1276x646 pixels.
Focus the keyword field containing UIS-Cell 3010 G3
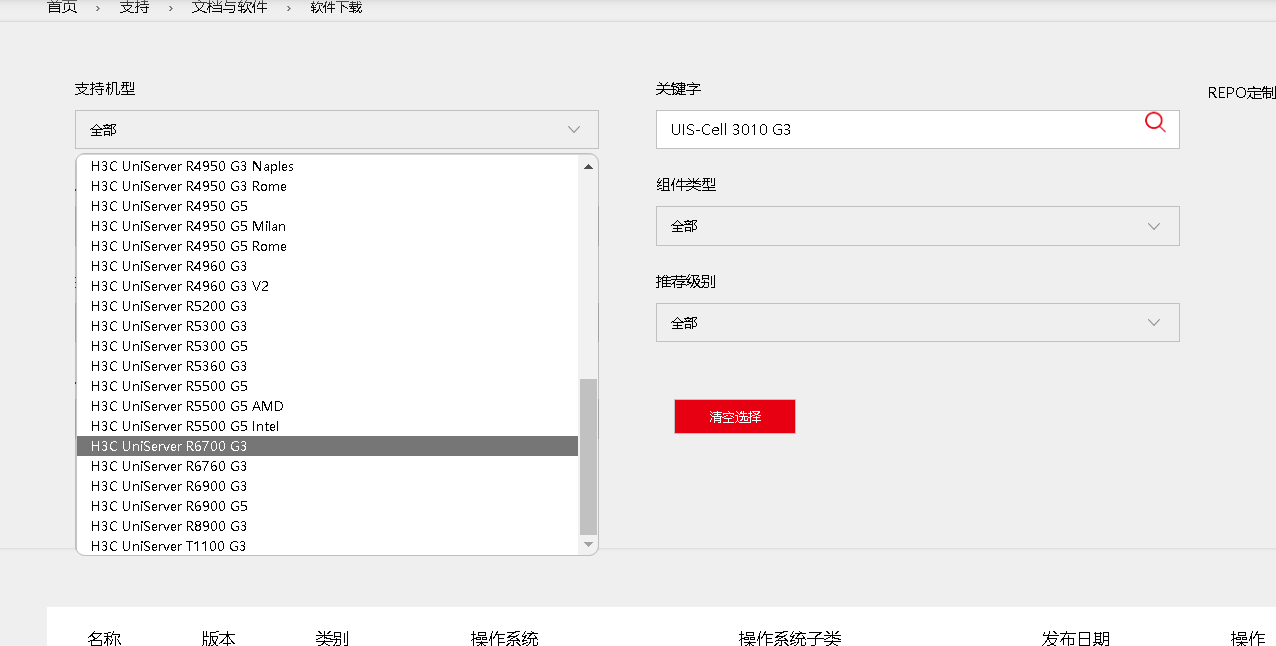[917, 130]
